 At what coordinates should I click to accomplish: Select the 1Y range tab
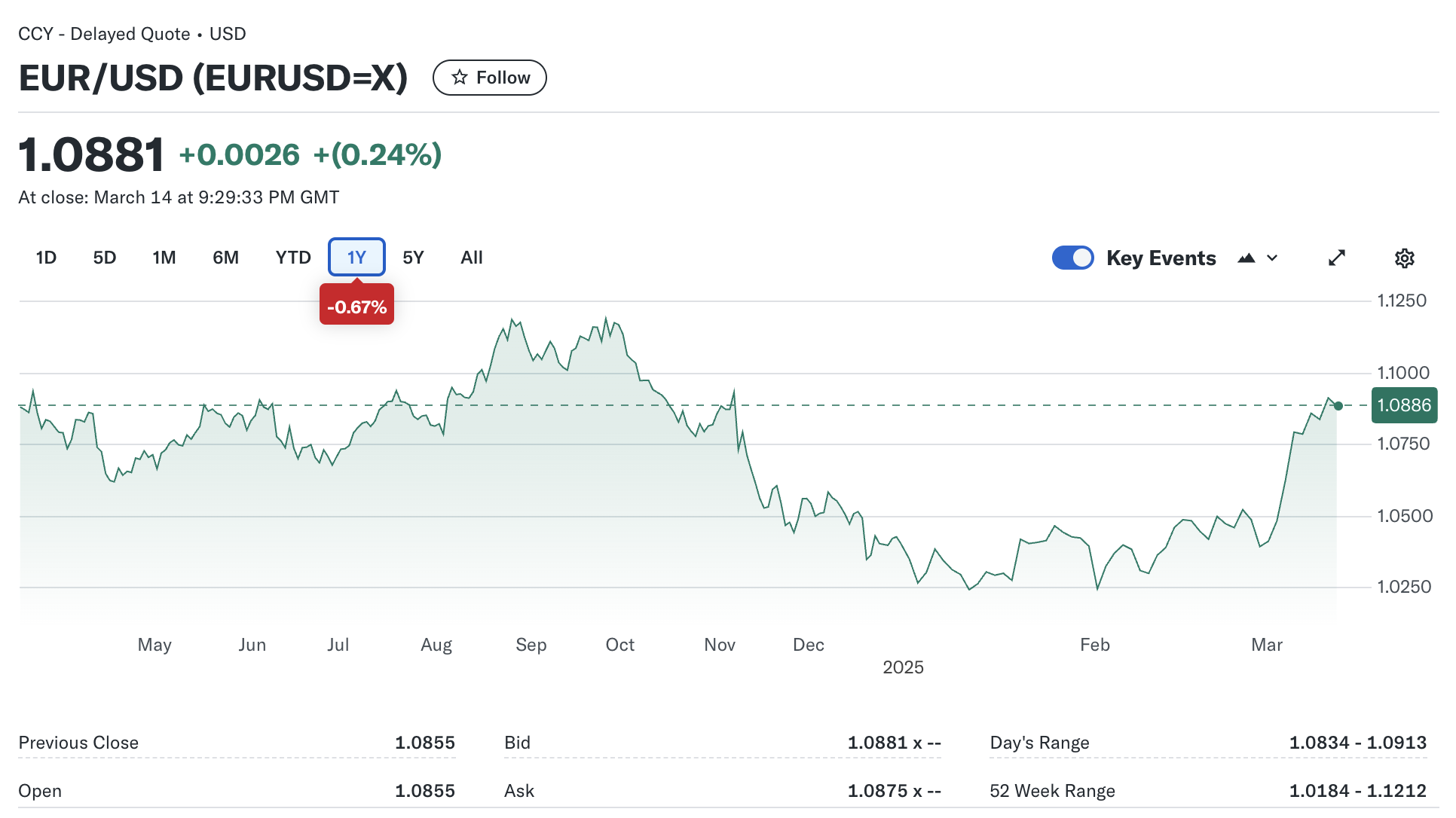click(x=356, y=258)
